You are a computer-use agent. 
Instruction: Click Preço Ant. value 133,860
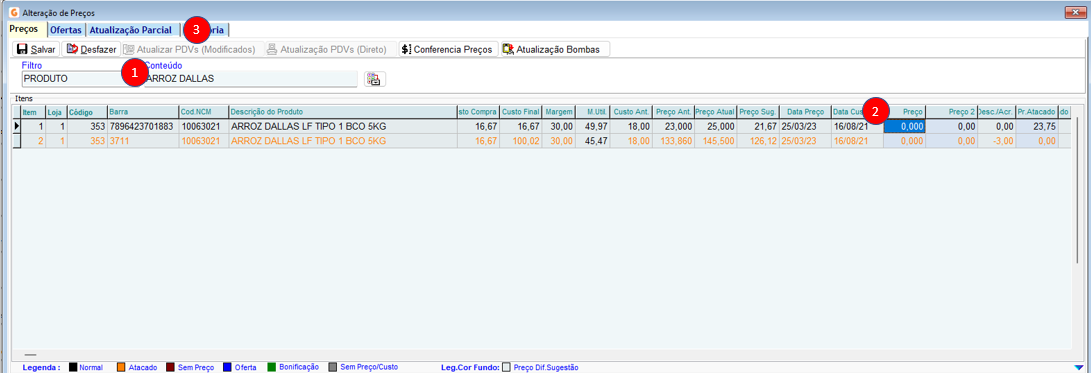coord(673,141)
